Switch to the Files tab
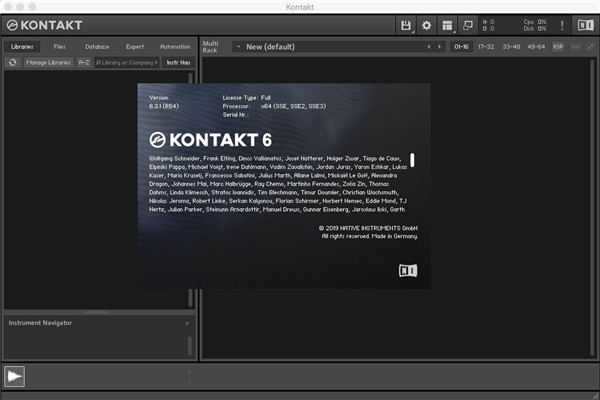Viewport: 600px width, 400px height. (x=59, y=46)
